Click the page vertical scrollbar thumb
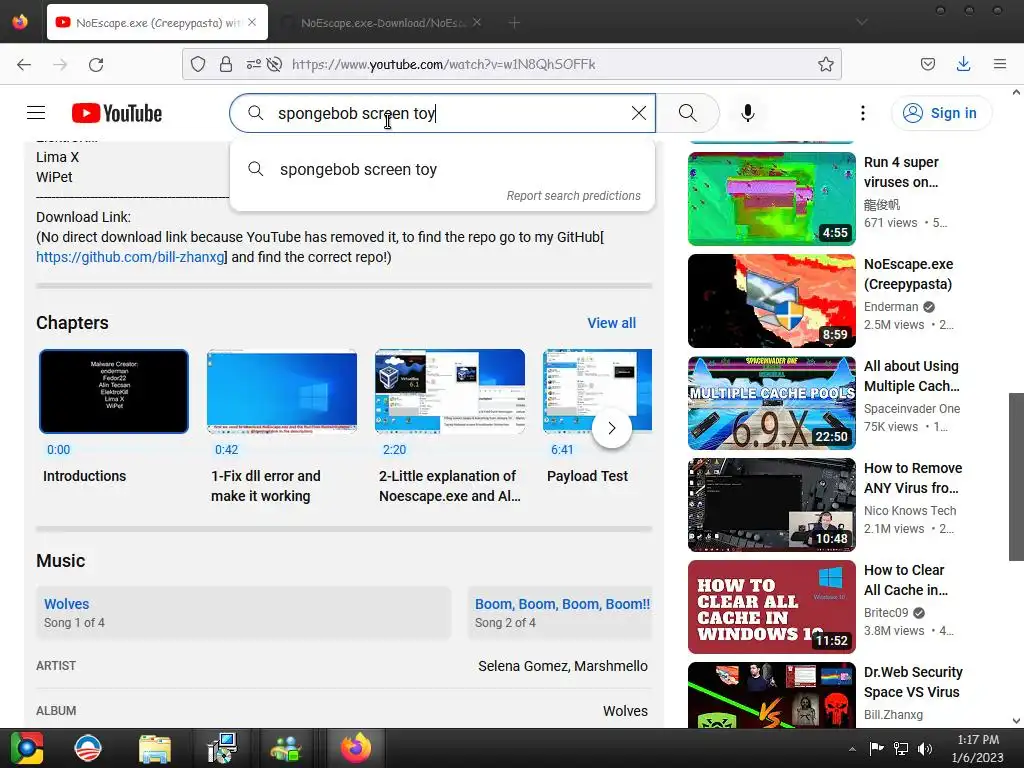Viewport: 1024px width, 768px height. [1016, 476]
